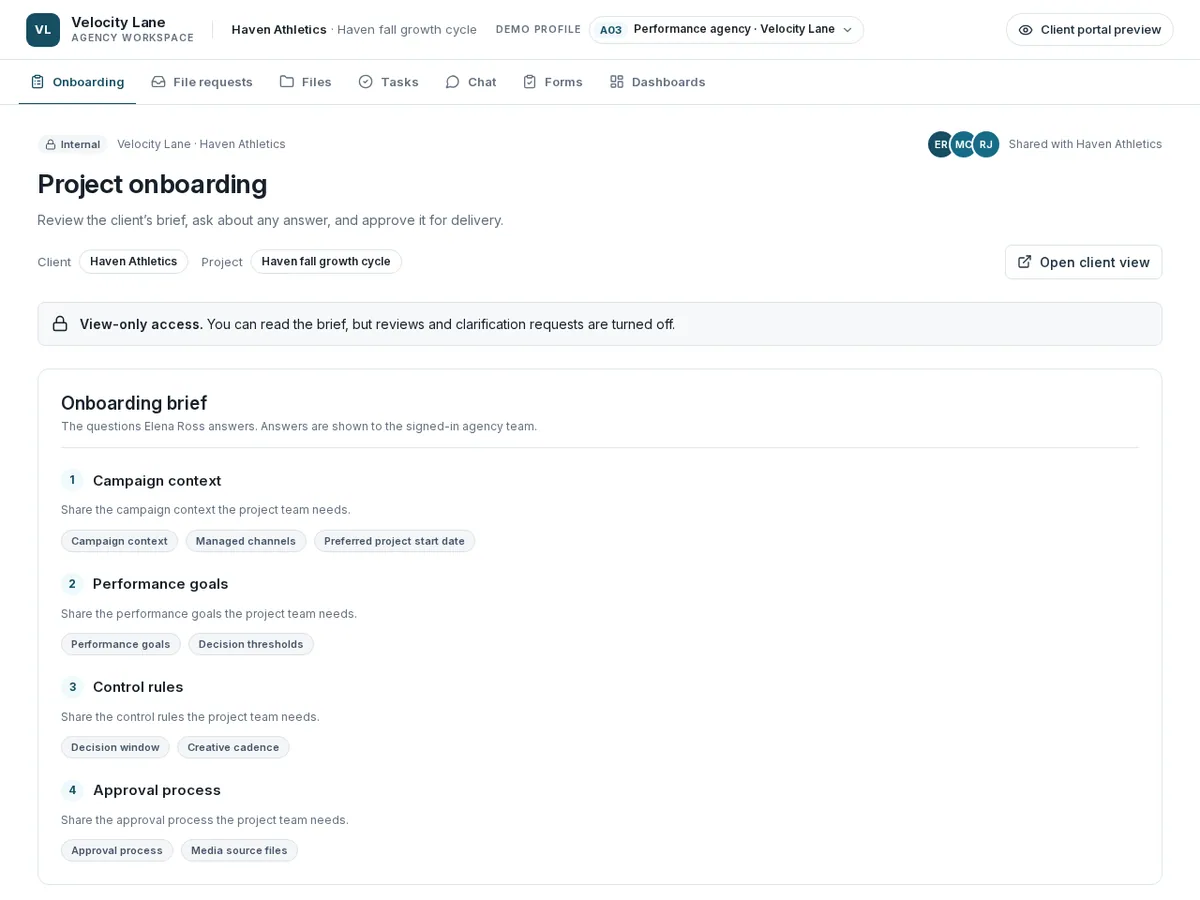1200x900 pixels.
Task: Click the external-link icon in Open client view
Action: [1025, 262]
